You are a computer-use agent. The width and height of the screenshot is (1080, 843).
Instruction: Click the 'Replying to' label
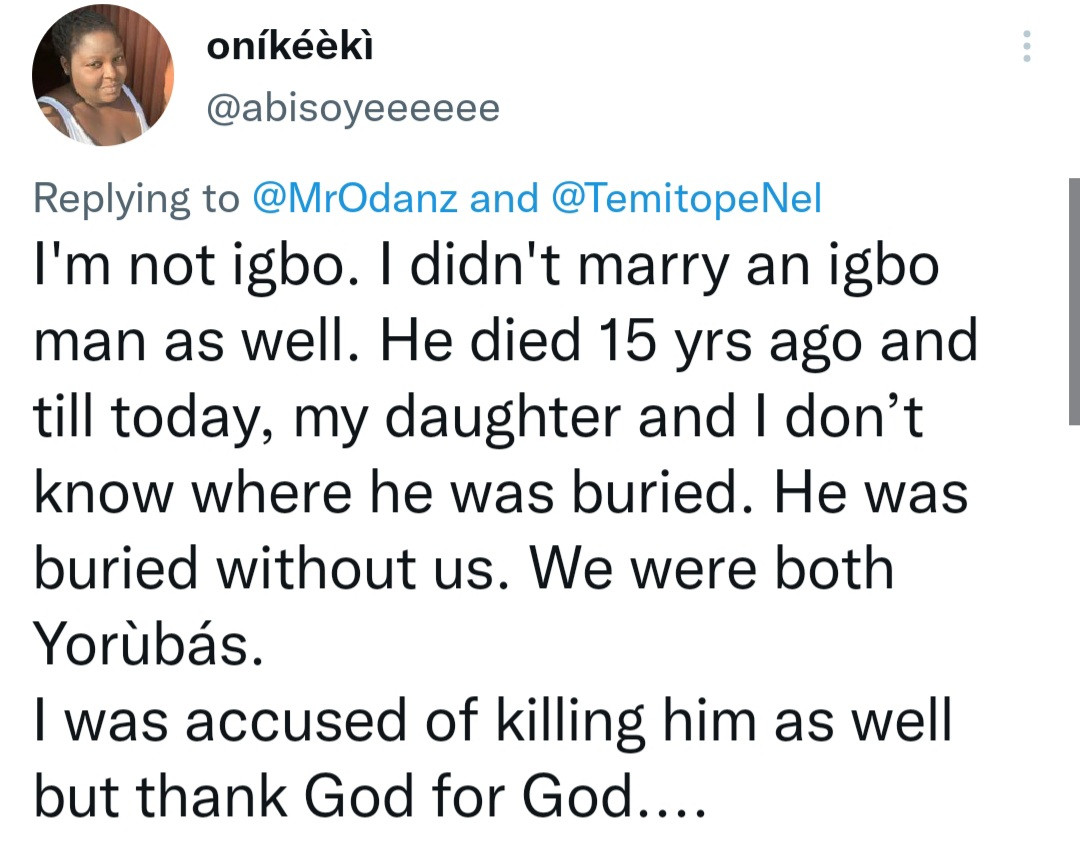(136, 200)
